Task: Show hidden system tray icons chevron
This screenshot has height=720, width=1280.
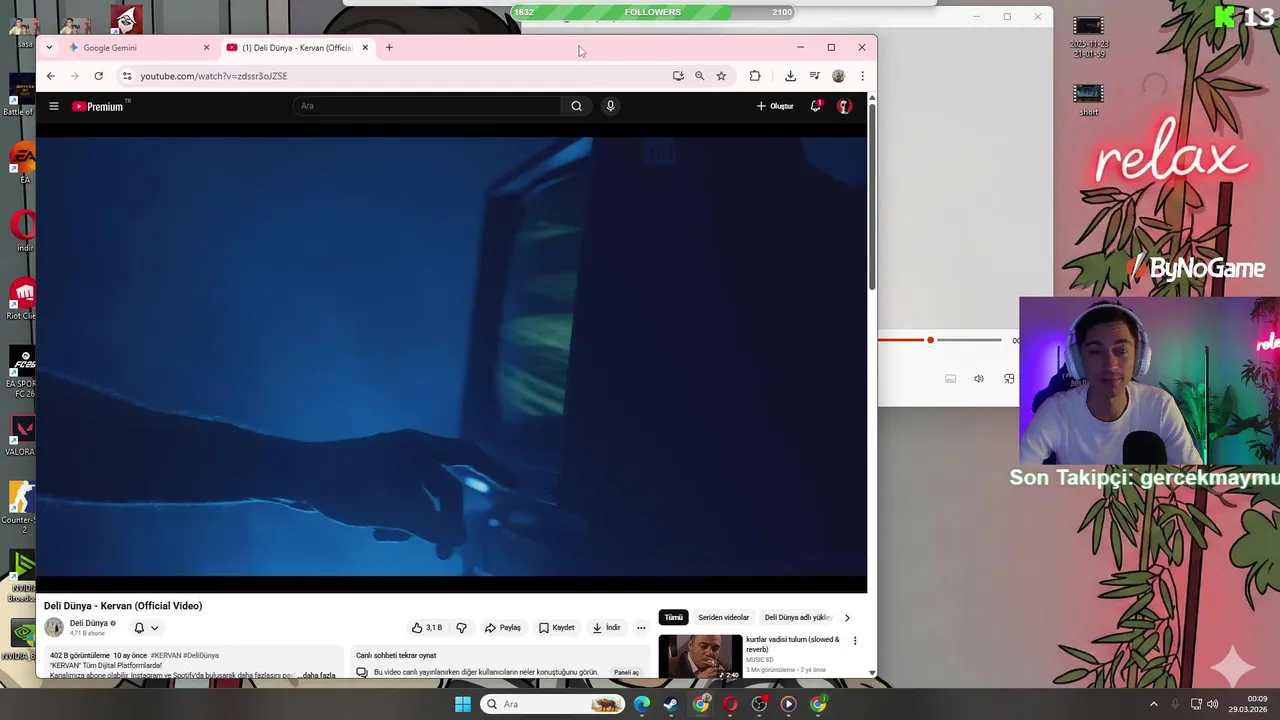Action: (x=1153, y=704)
